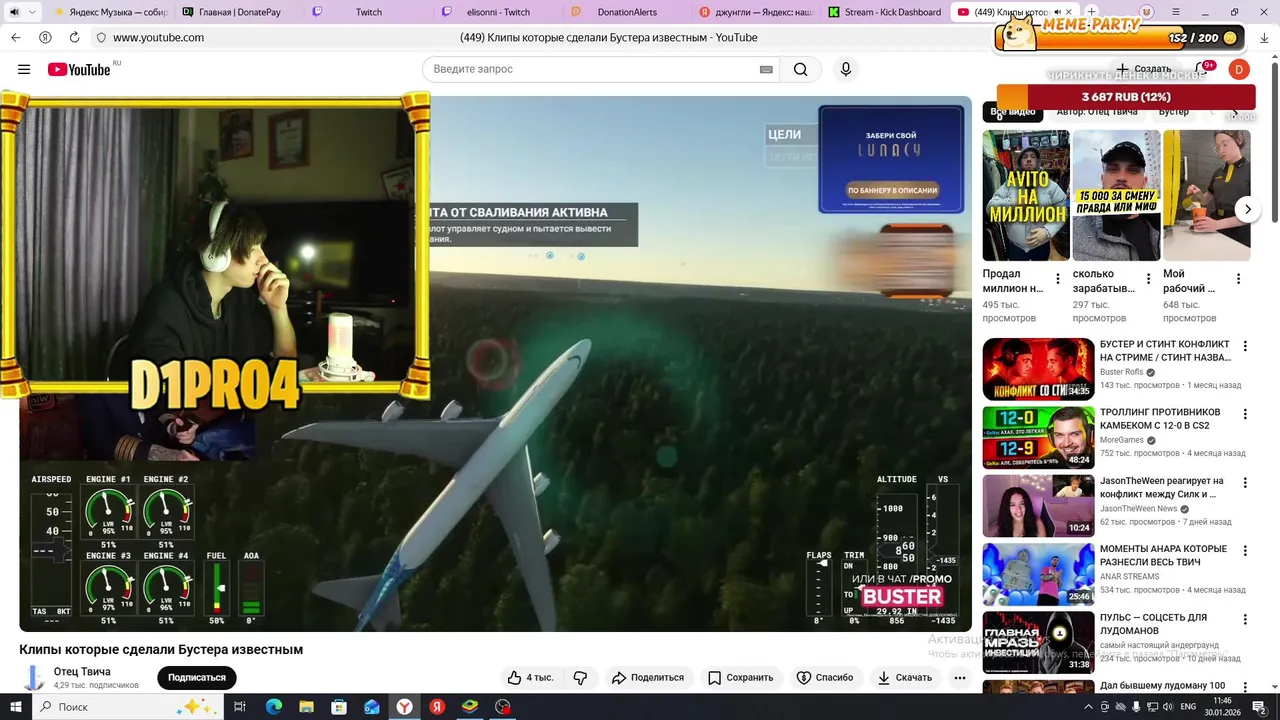Click the search magnifier button
The width and height of the screenshot is (1280, 720).
click(800, 69)
